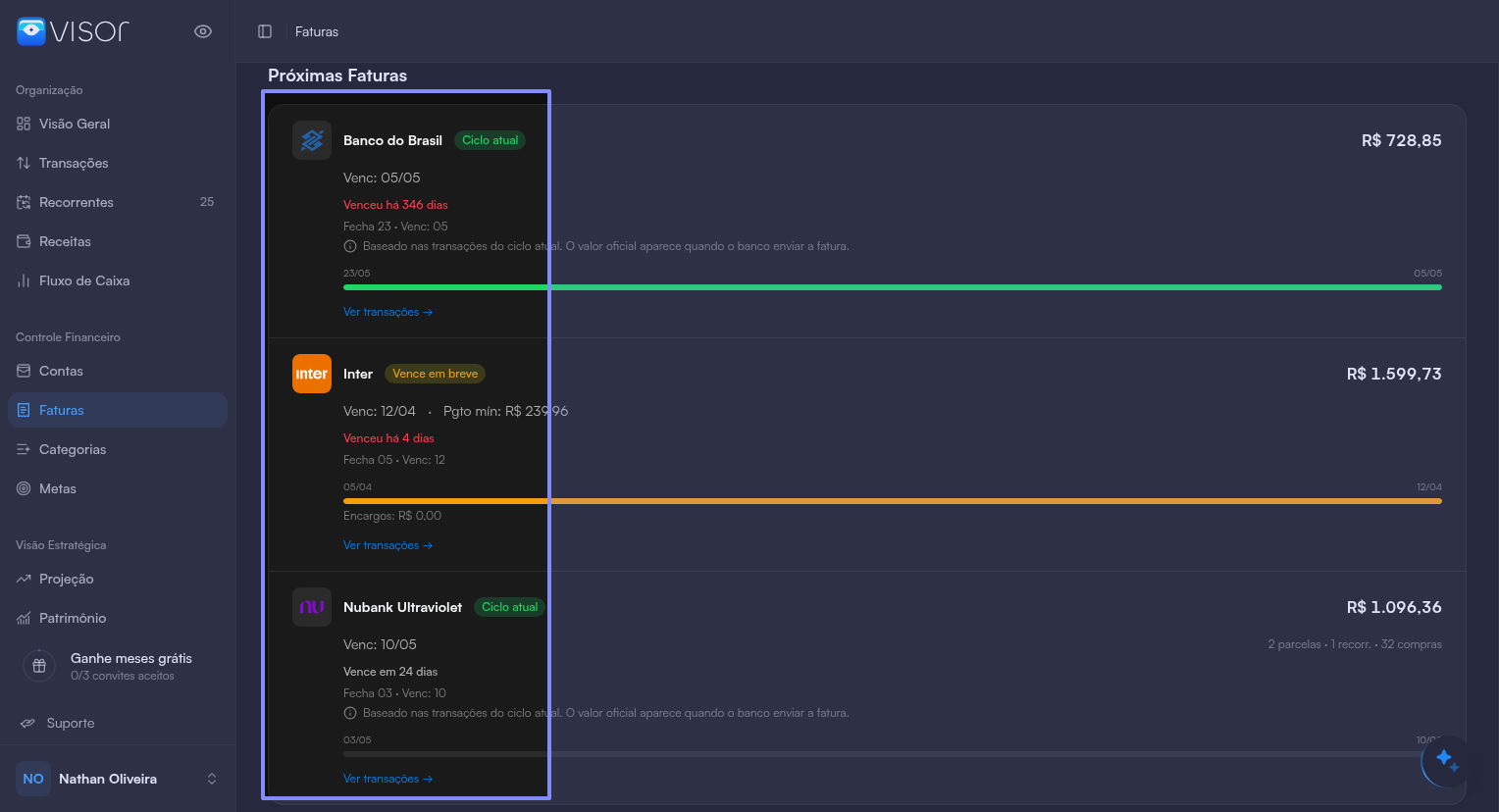
Task: Open Ver transações link for Banco do Brasil
Action: point(388,312)
